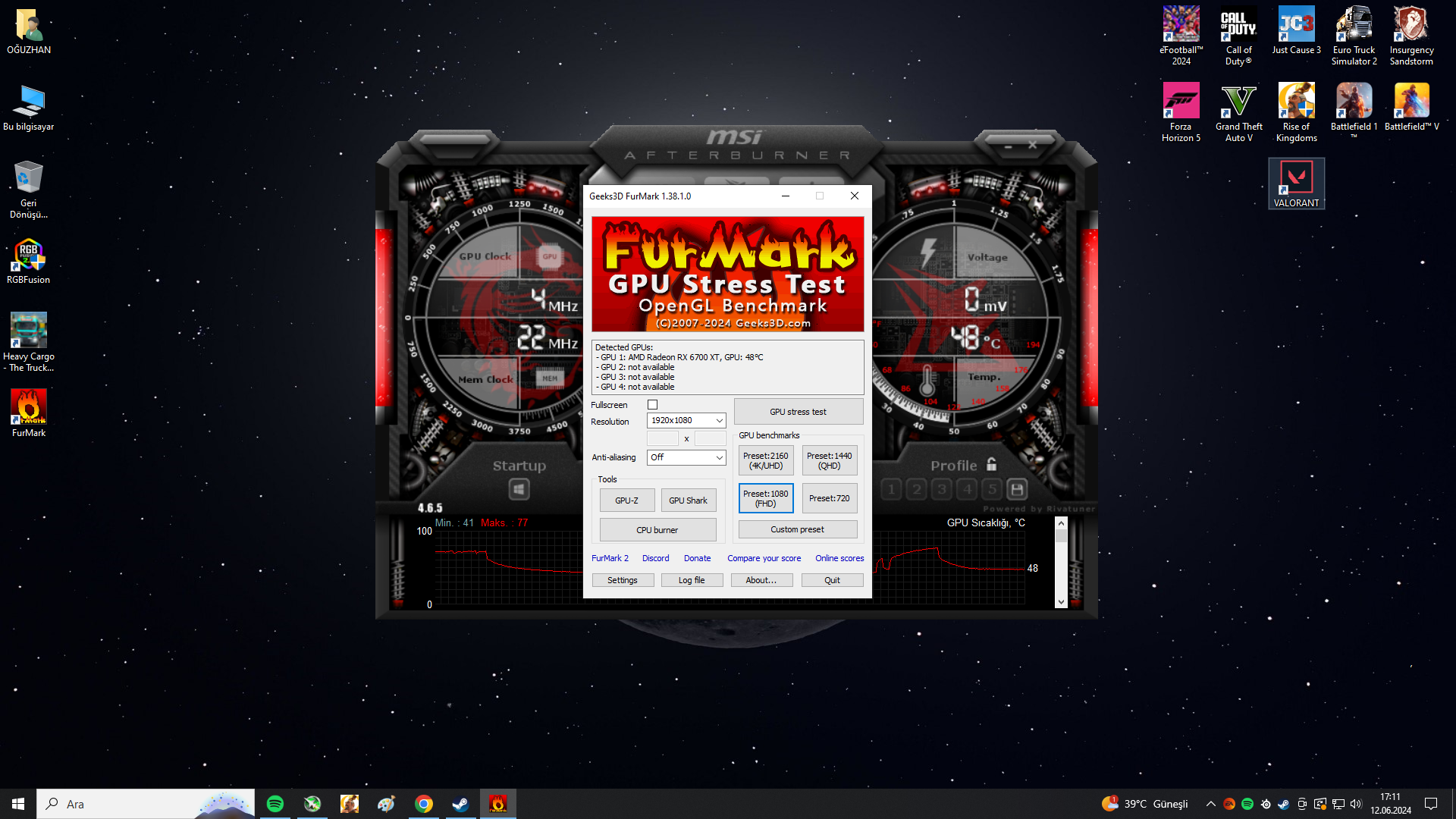The width and height of the screenshot is (1456, 819).
Task: Open Steam from the taskbar
Action: 460,804
